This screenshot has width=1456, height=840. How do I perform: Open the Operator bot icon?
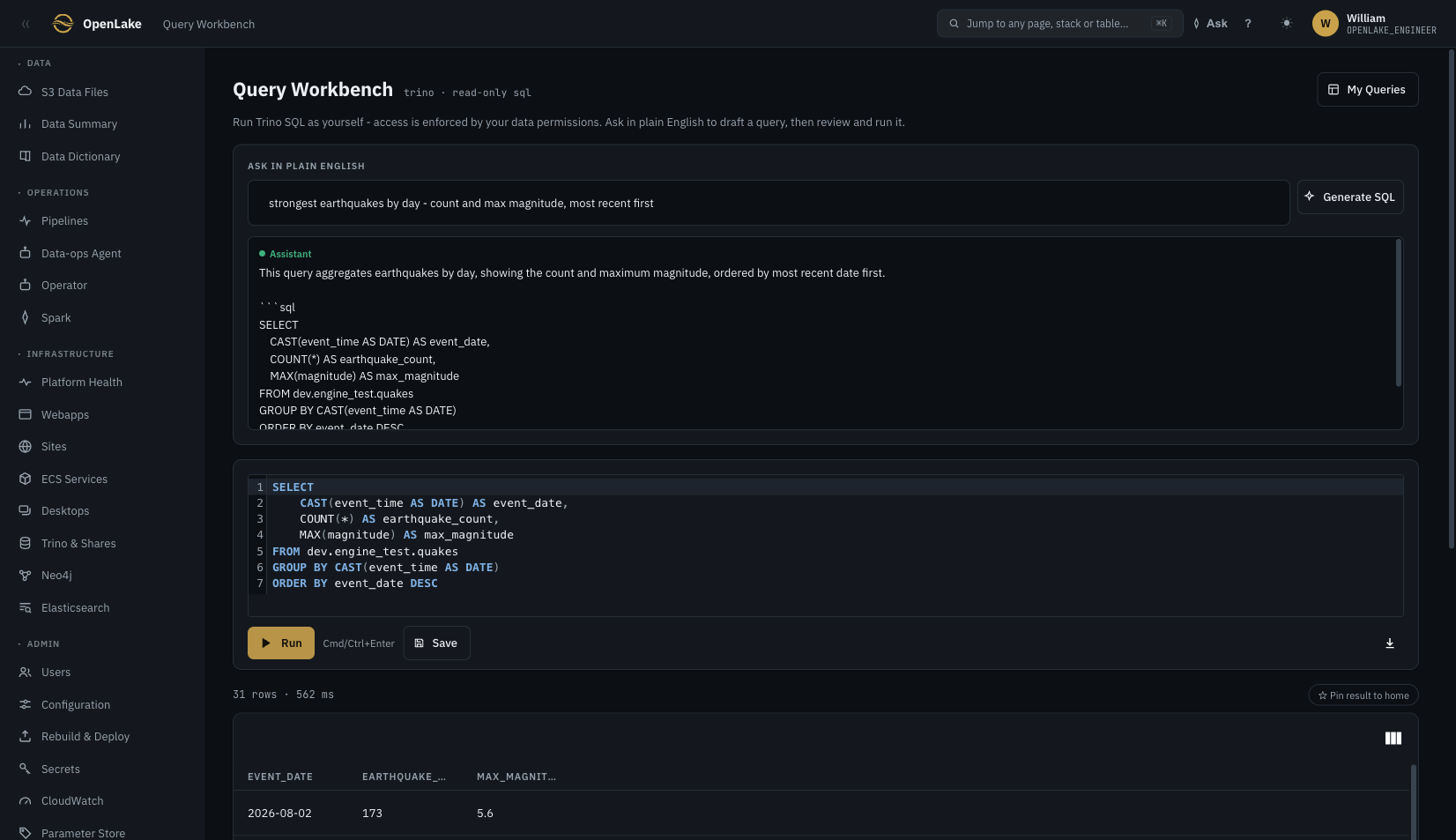(x=25, y=286)
